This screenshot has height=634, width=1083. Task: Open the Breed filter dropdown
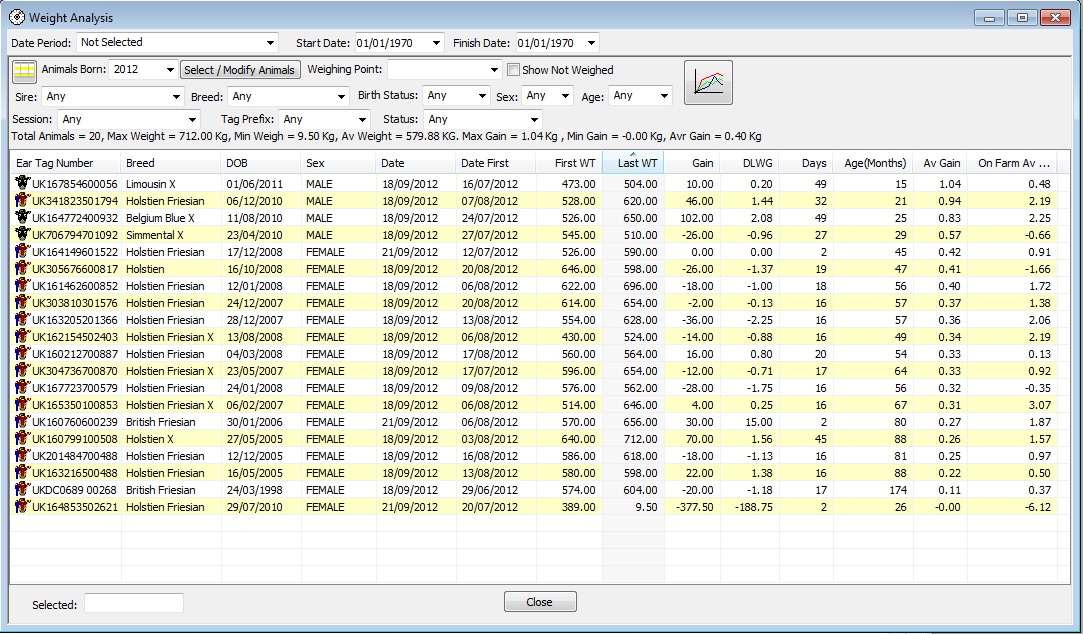point(341,97)
